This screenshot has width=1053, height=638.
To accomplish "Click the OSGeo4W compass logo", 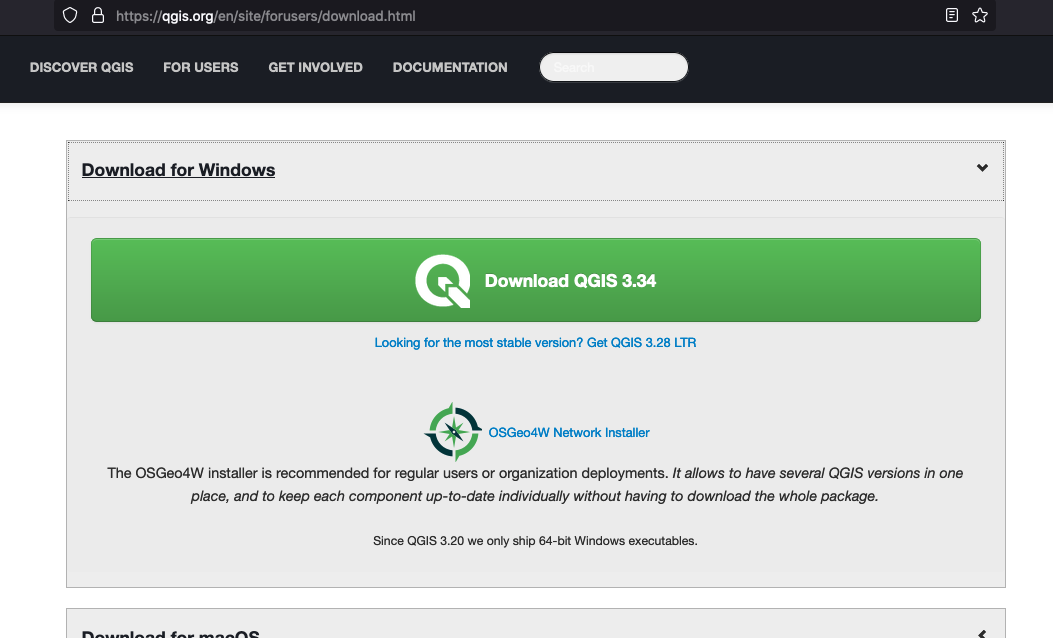I will [453, 432].
